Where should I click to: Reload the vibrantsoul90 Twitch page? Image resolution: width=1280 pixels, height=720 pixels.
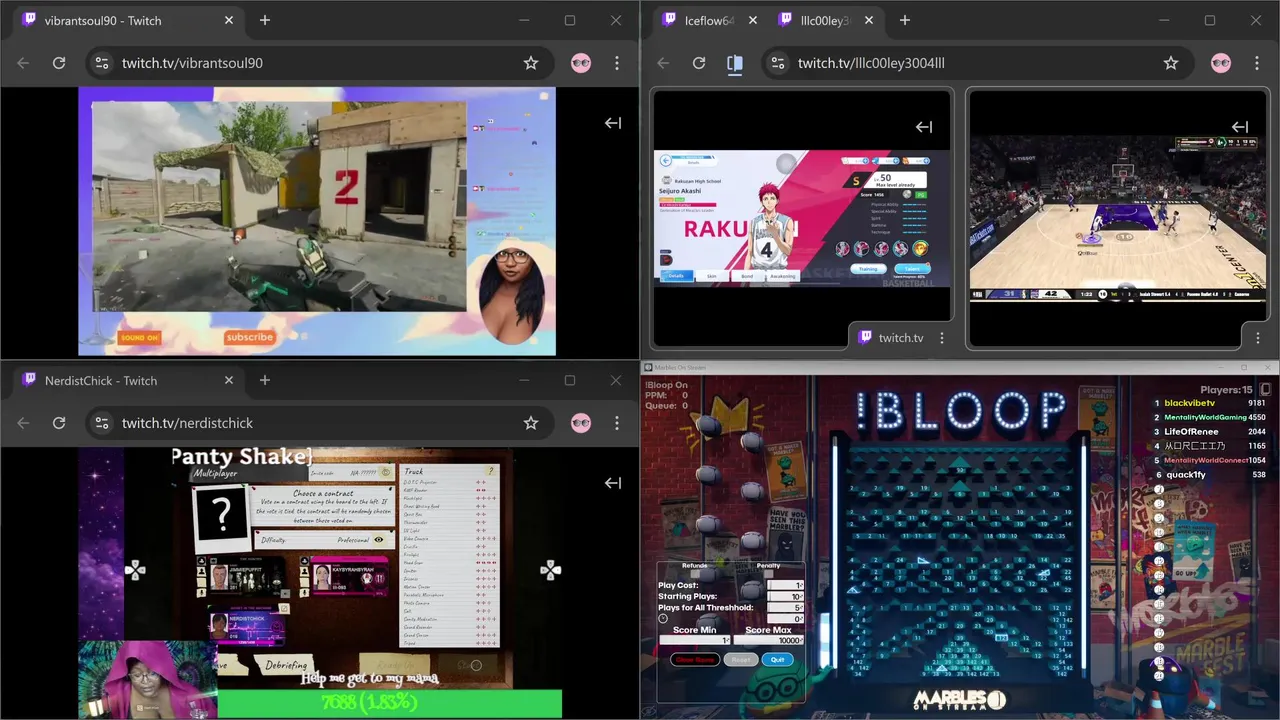59,63
